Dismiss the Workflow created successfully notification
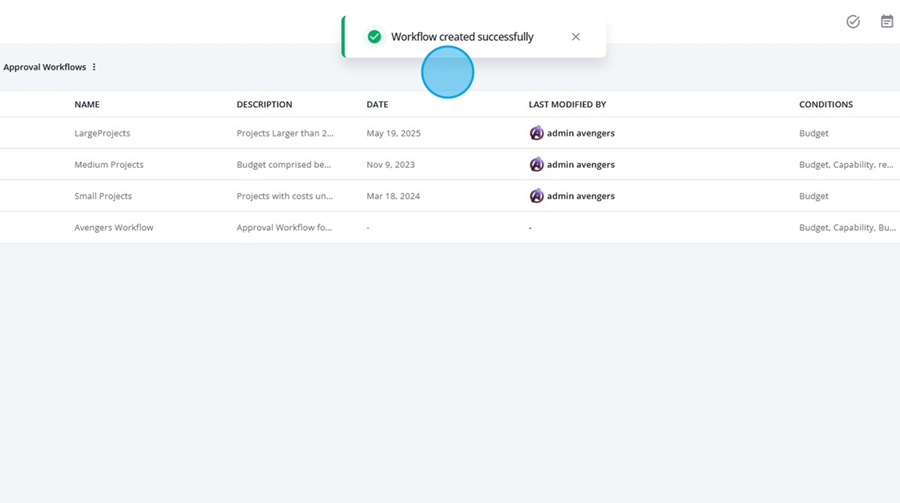Image resolution: width=900 pixels, height=503 pixels. [x=576, y=37]
